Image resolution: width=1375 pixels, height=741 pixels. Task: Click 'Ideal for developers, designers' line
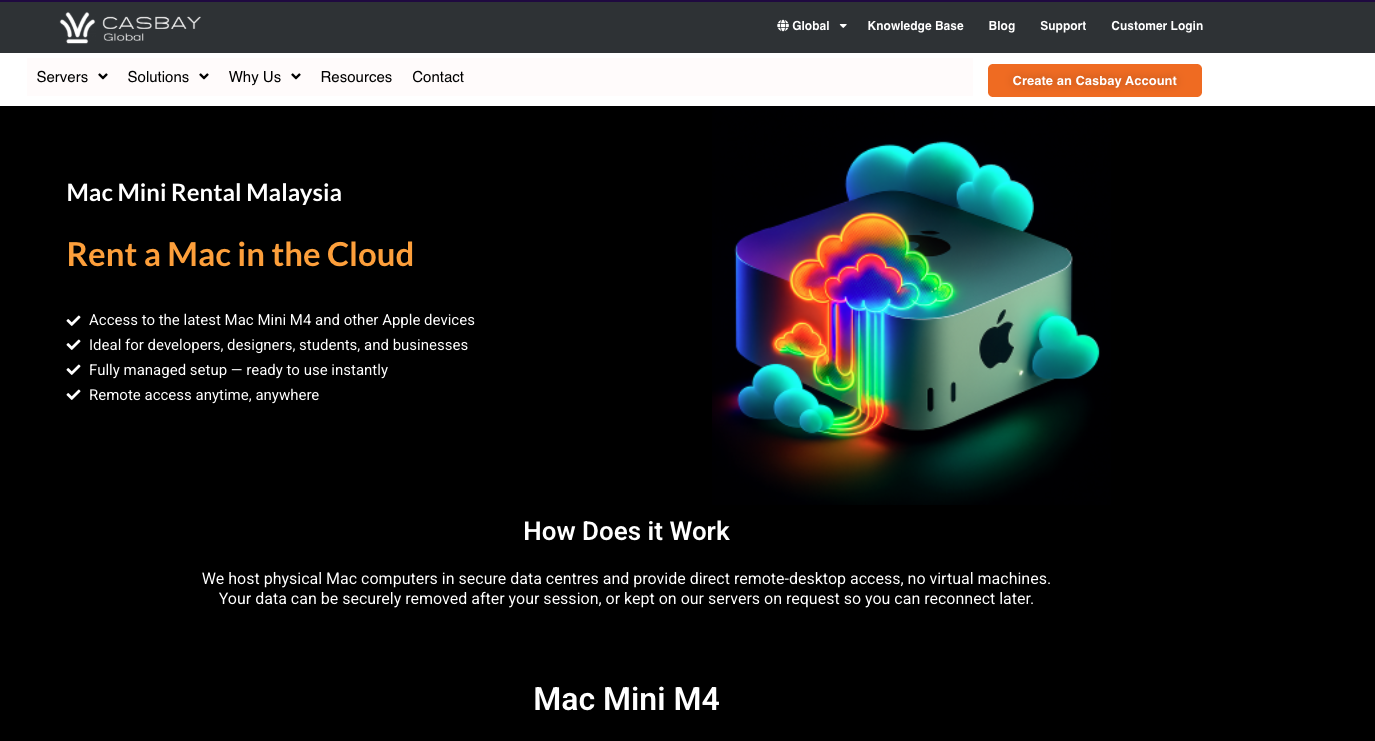click(278, 345)
